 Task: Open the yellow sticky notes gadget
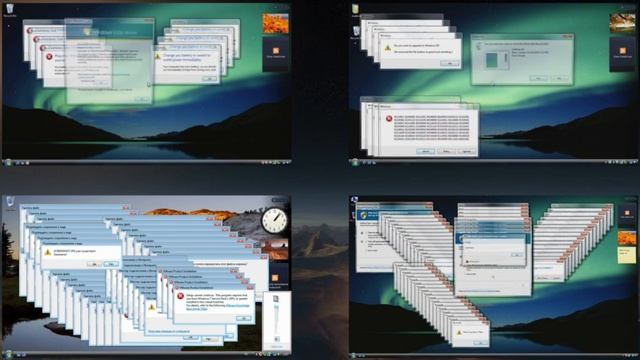point(627,255)
